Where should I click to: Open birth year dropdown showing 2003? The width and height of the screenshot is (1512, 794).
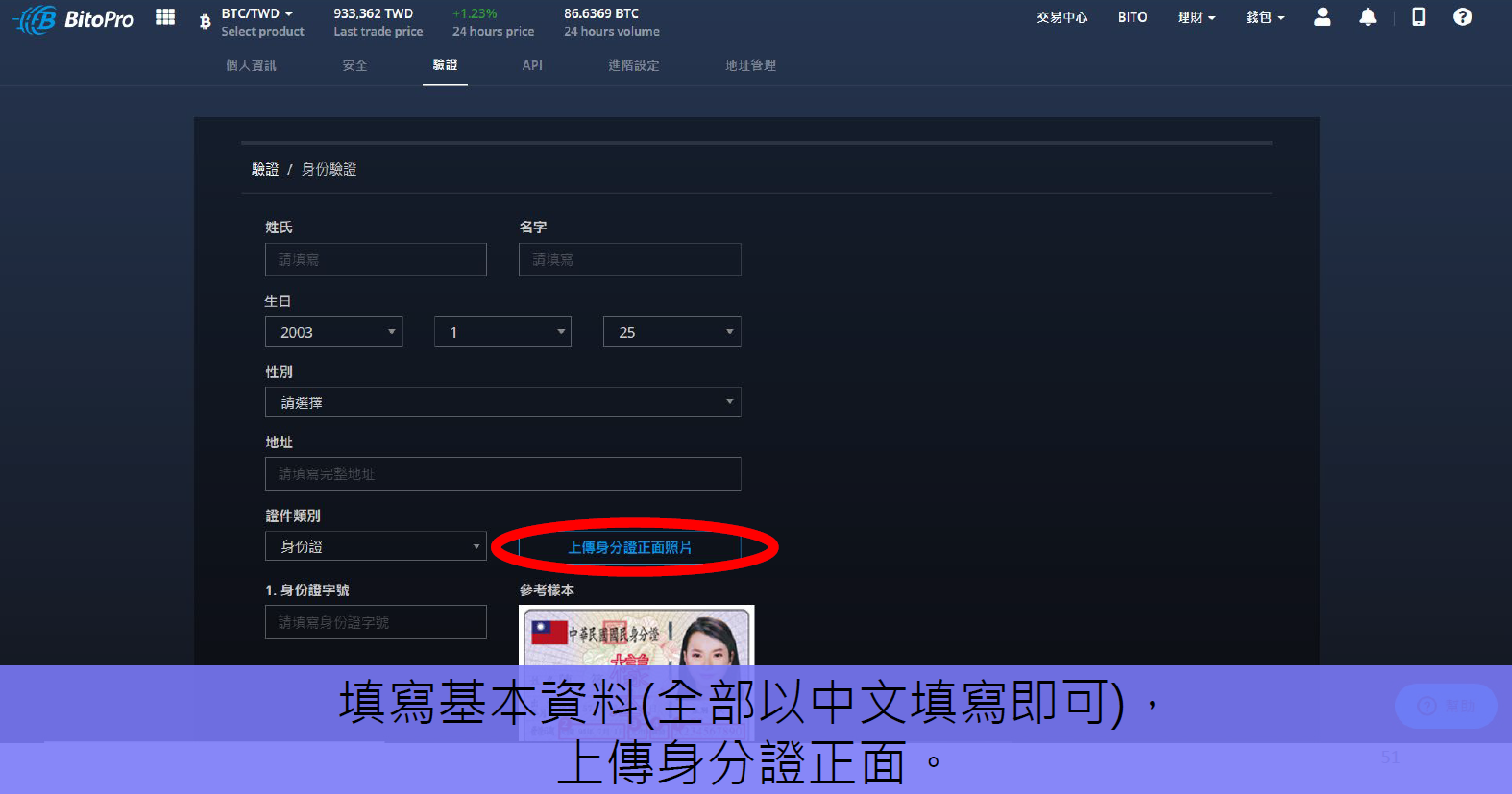[x=334, y=331]
